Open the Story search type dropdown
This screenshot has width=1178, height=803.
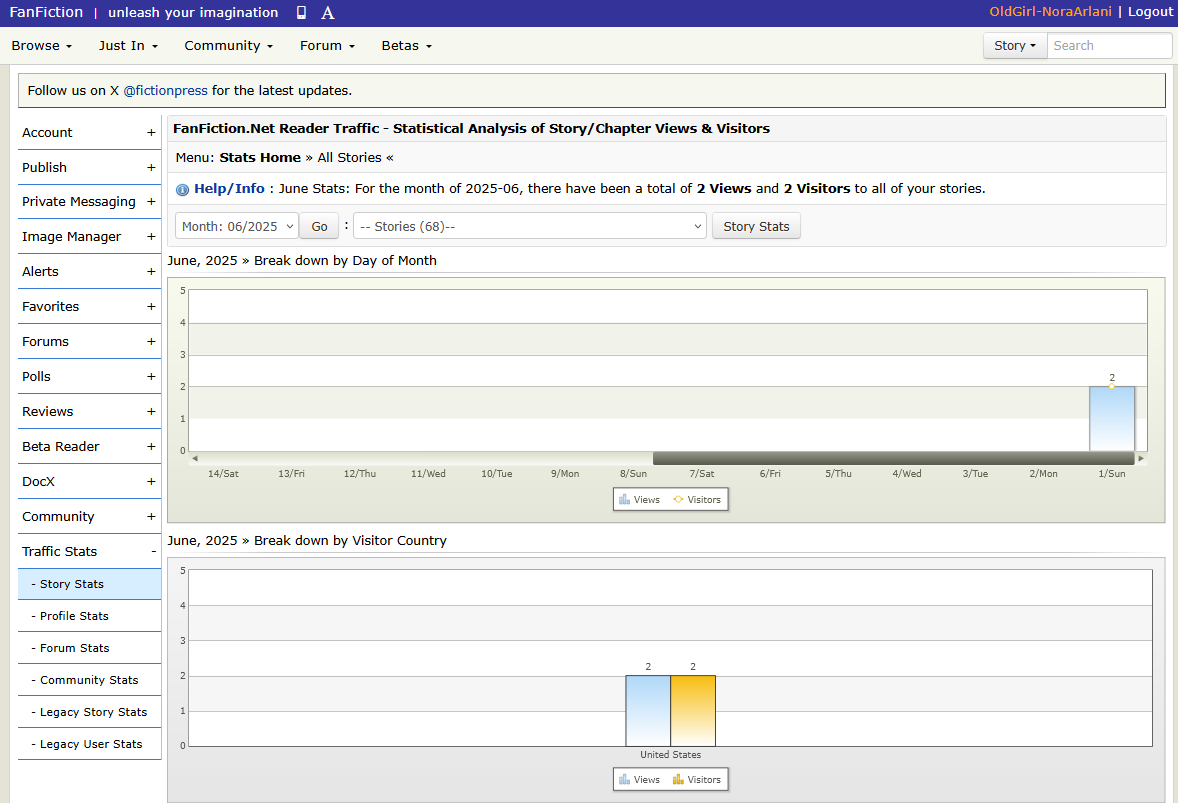1015,46
